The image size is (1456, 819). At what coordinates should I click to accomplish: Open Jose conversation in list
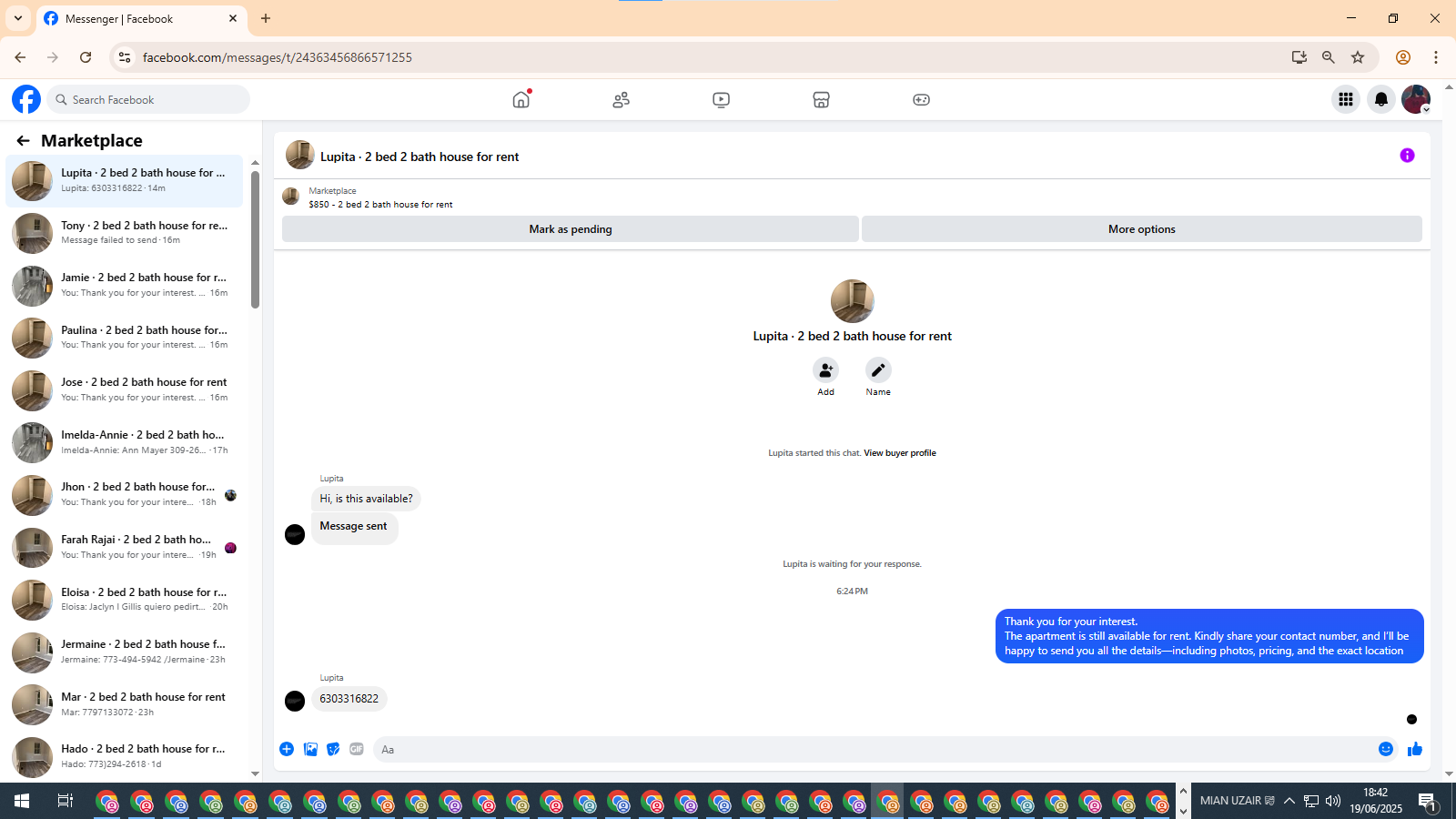click(x=125, y=390)
